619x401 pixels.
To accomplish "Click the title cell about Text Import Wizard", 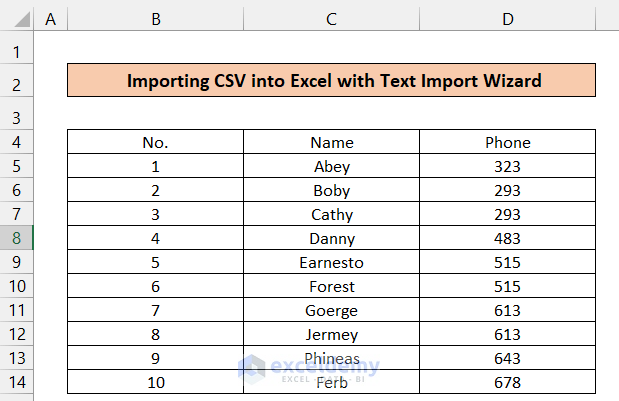I will pos(331,81).
